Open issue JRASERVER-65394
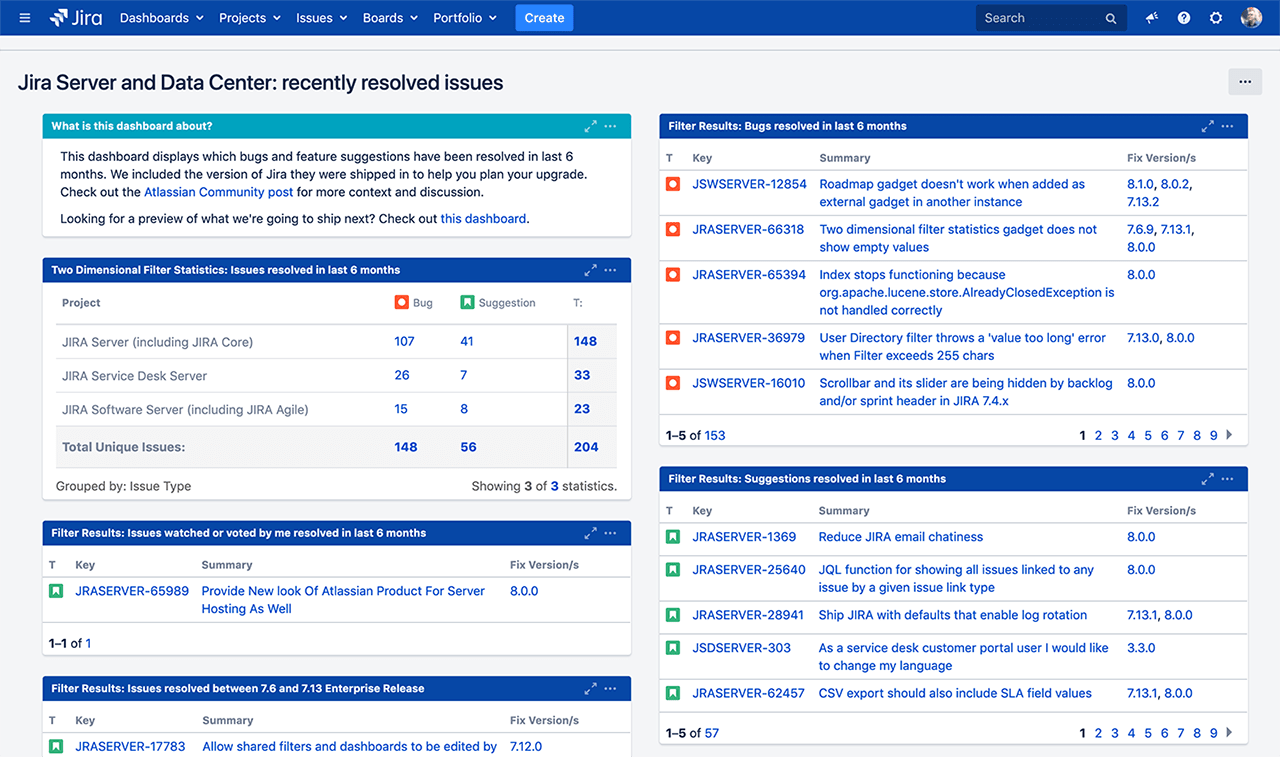The width and height of the screenshot is (1280, 757). point(749,275)
